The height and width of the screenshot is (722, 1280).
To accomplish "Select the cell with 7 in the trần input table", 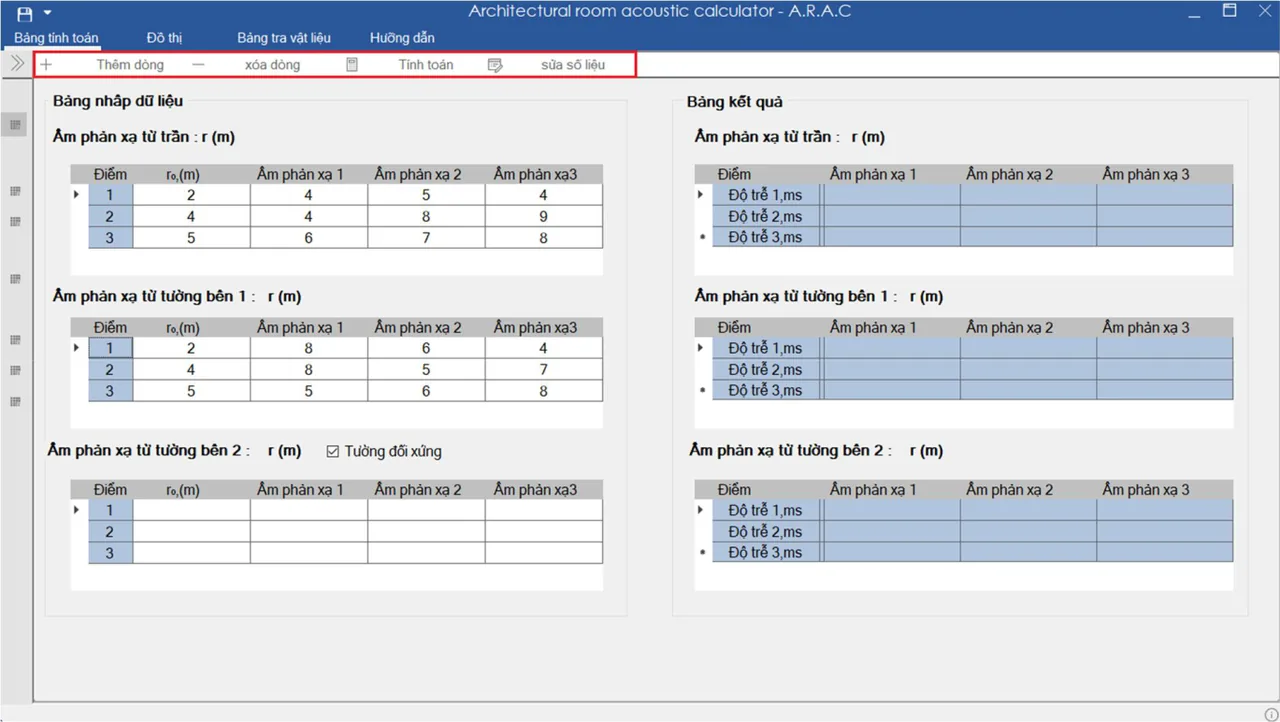I will coord(426,238).
